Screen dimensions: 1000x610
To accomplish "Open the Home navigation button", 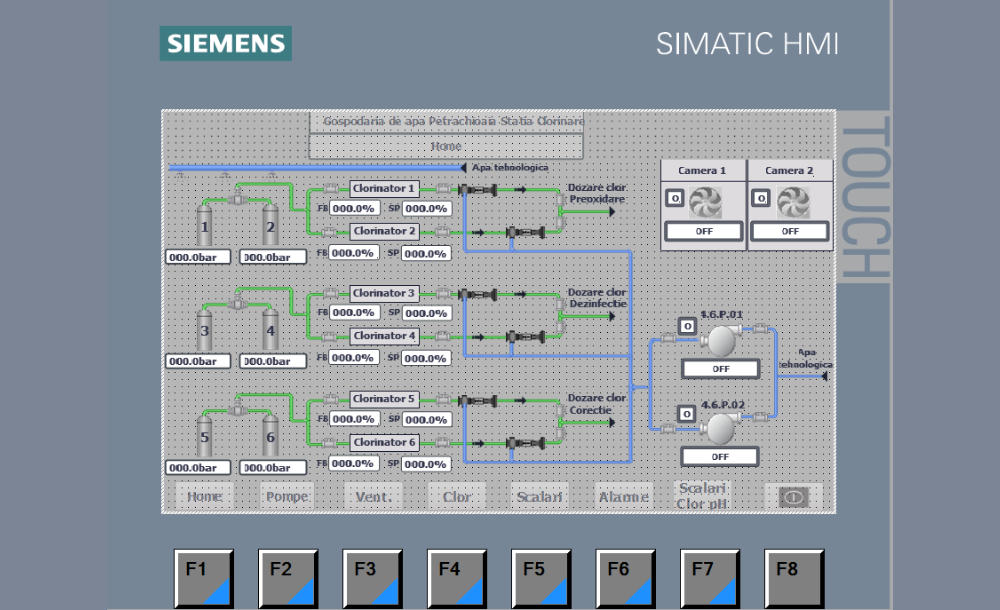I will point(204,496).
